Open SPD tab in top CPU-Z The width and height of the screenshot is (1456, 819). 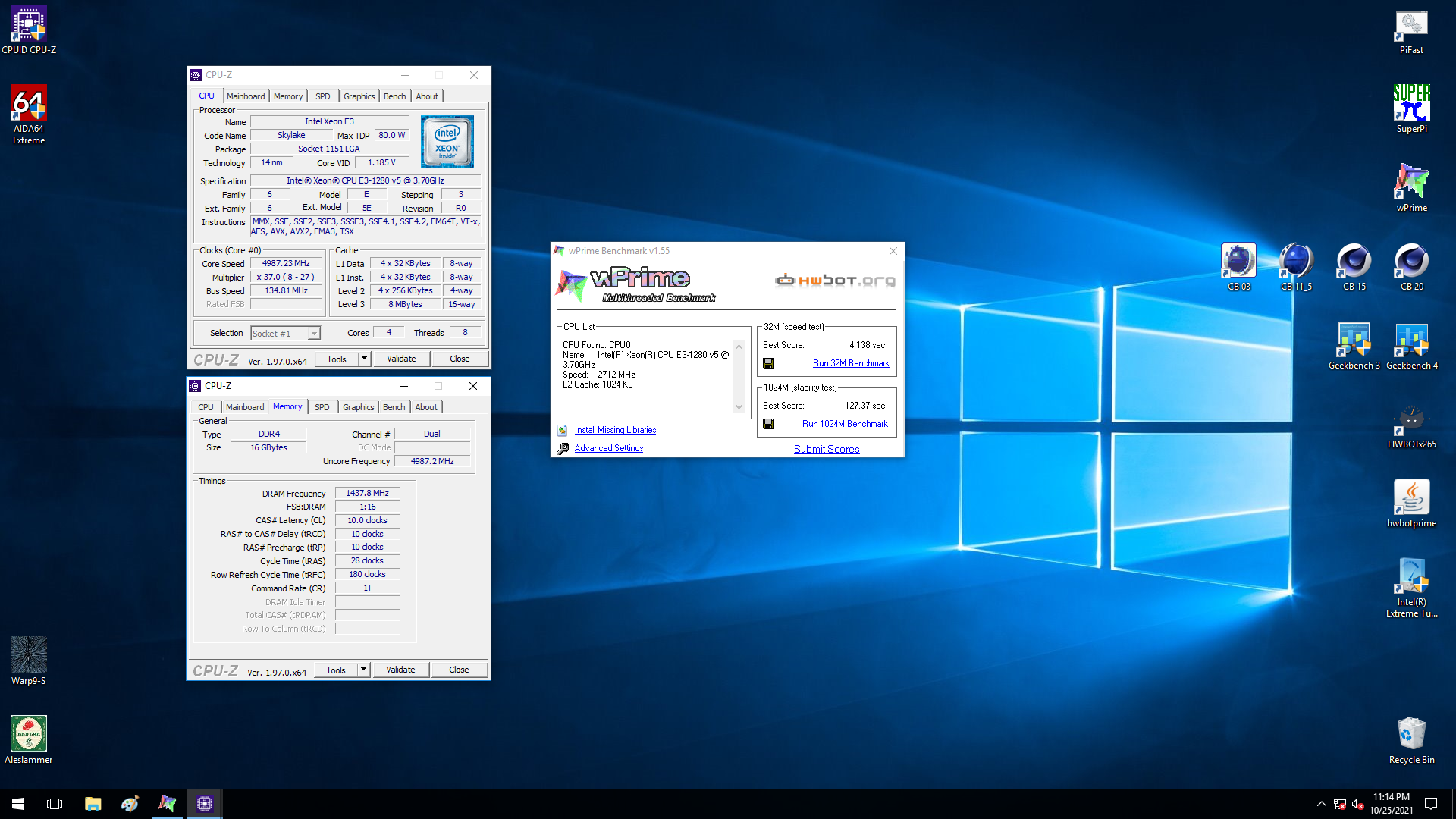(323, 96)
